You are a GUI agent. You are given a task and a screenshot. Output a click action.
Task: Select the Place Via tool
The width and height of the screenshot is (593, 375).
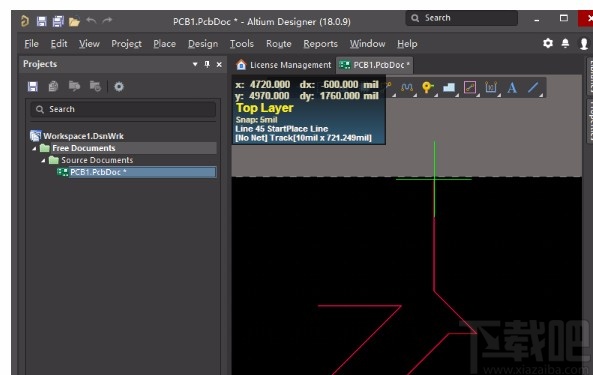point(427,88)
